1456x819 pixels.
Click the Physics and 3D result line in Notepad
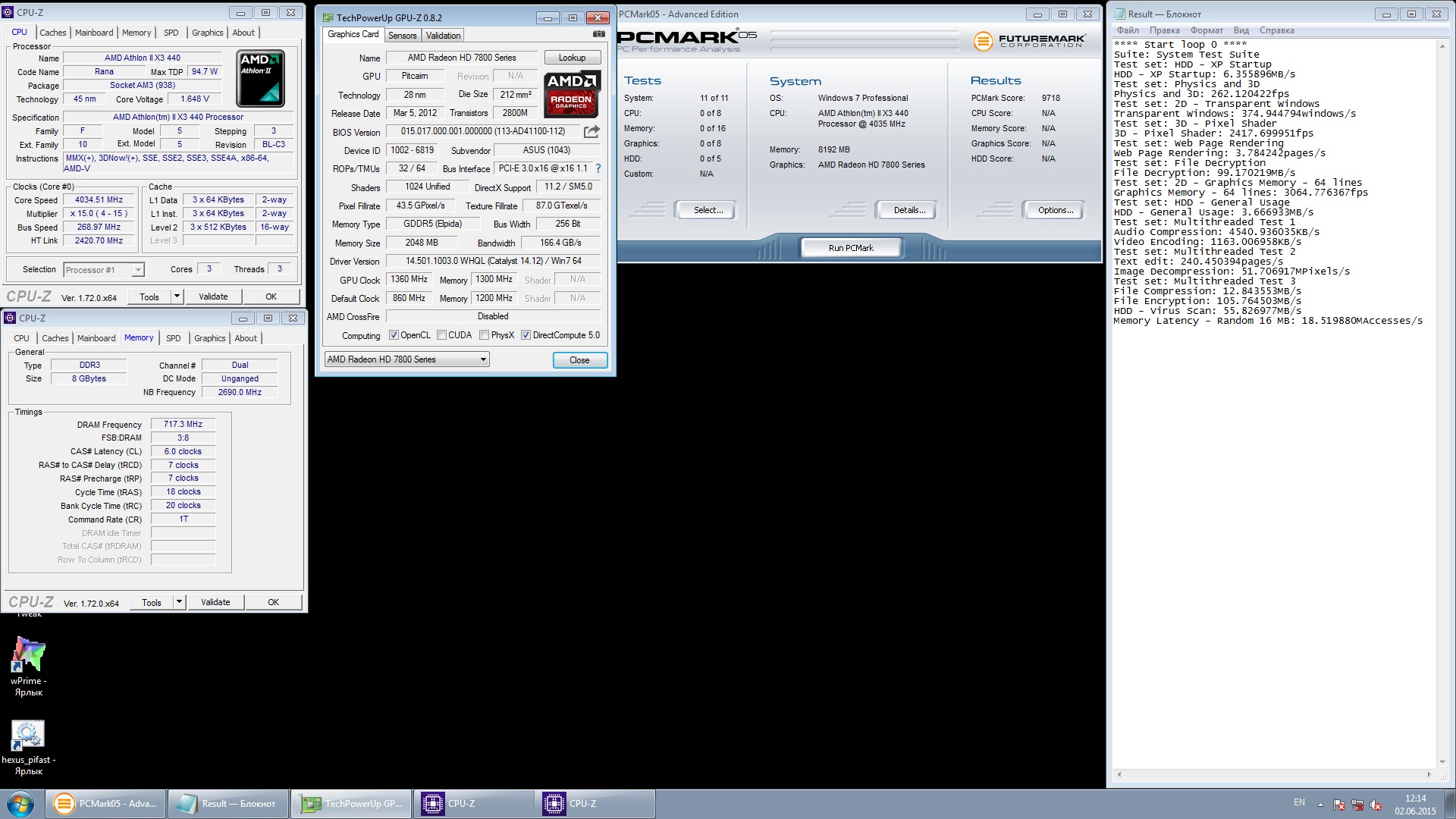click(x=1201, y=94)
